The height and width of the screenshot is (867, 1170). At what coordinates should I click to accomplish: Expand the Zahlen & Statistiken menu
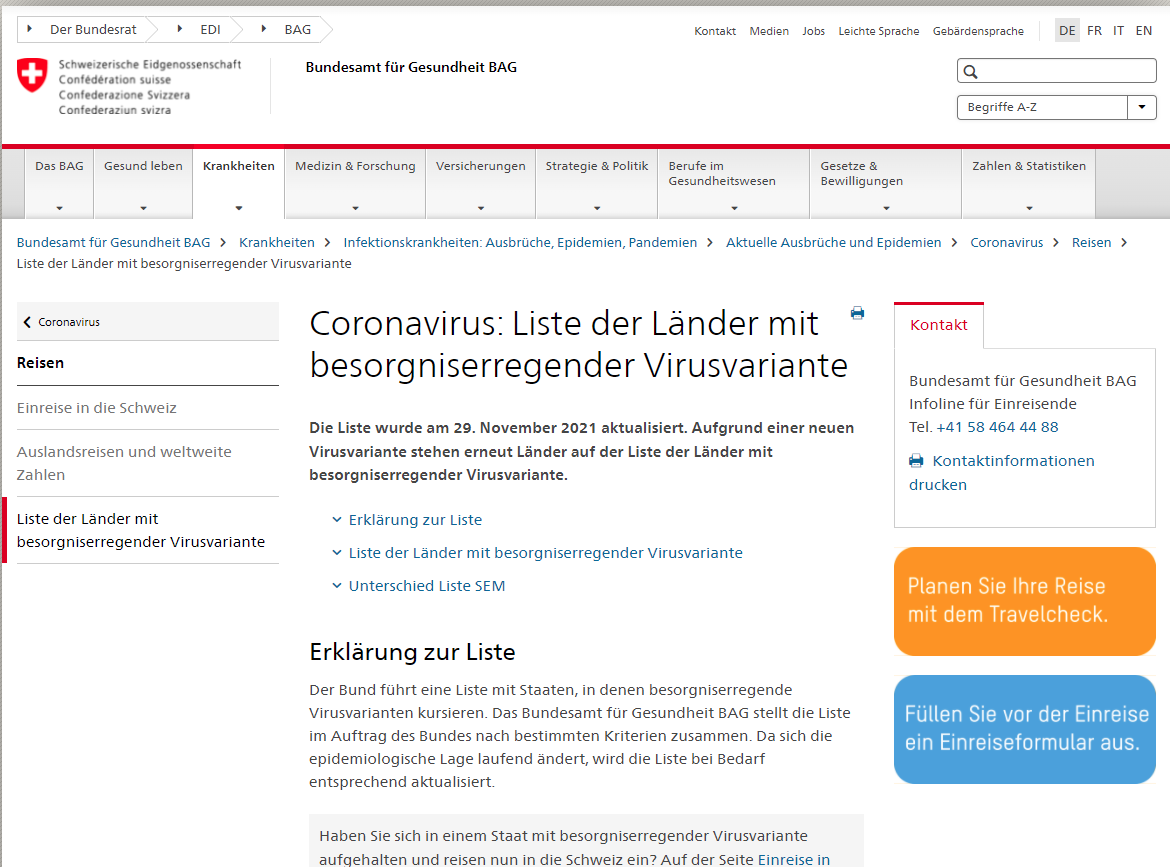click(x=1029, y=183)
